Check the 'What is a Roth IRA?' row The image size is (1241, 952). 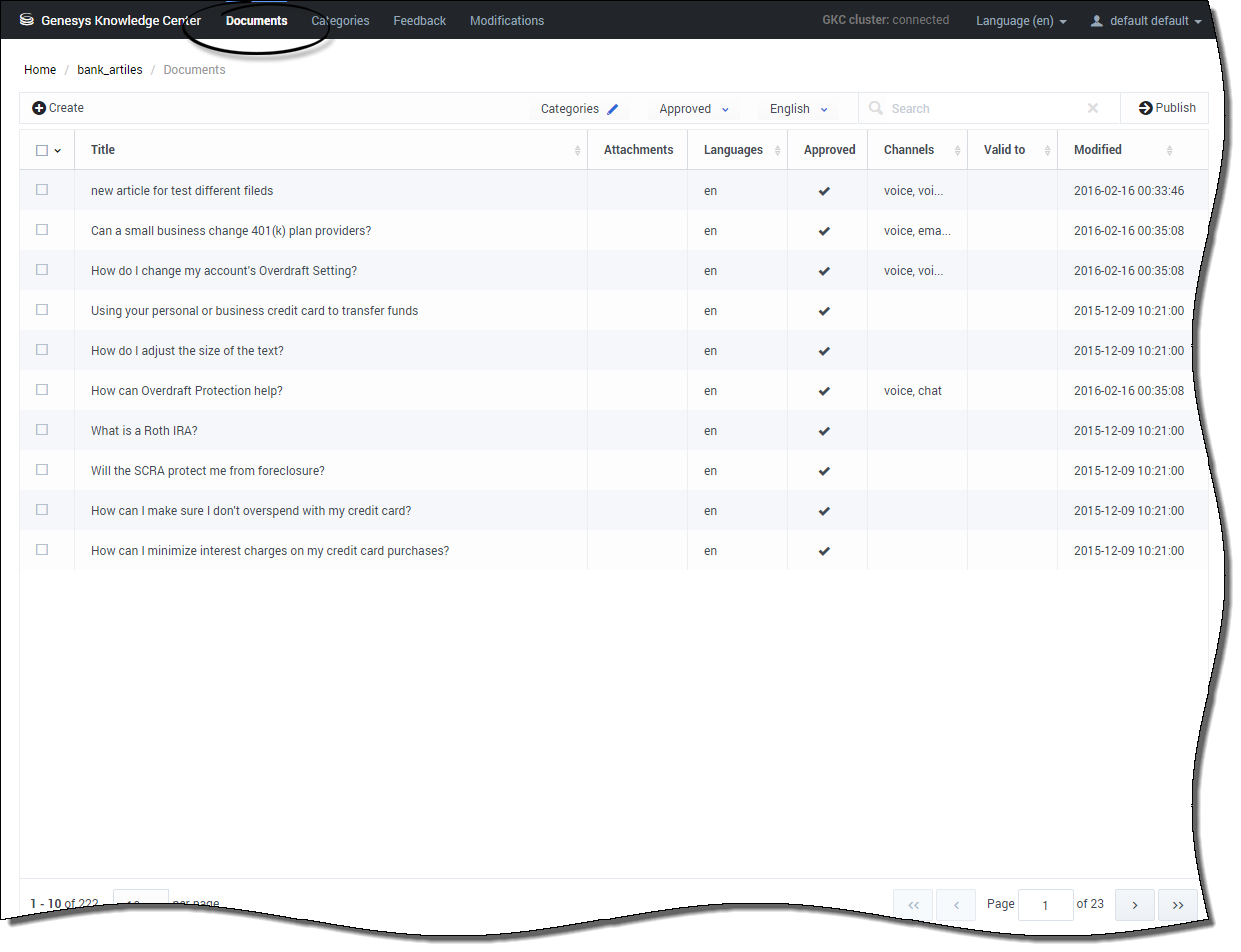42,430
